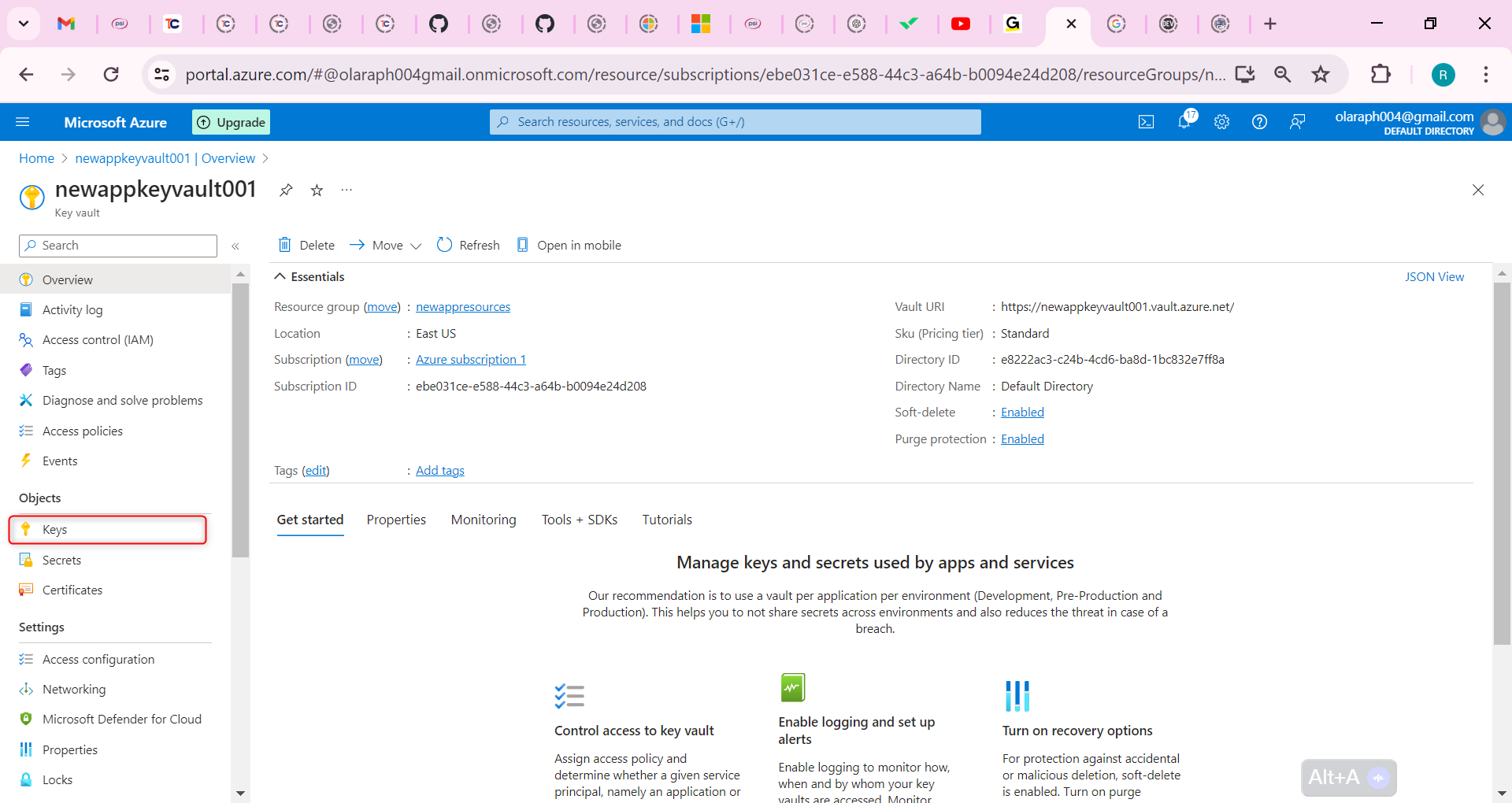This screenshot has height=803, width=1512.
Task: Click Purge protection Enabled link
Action: tap(1022, 439)
